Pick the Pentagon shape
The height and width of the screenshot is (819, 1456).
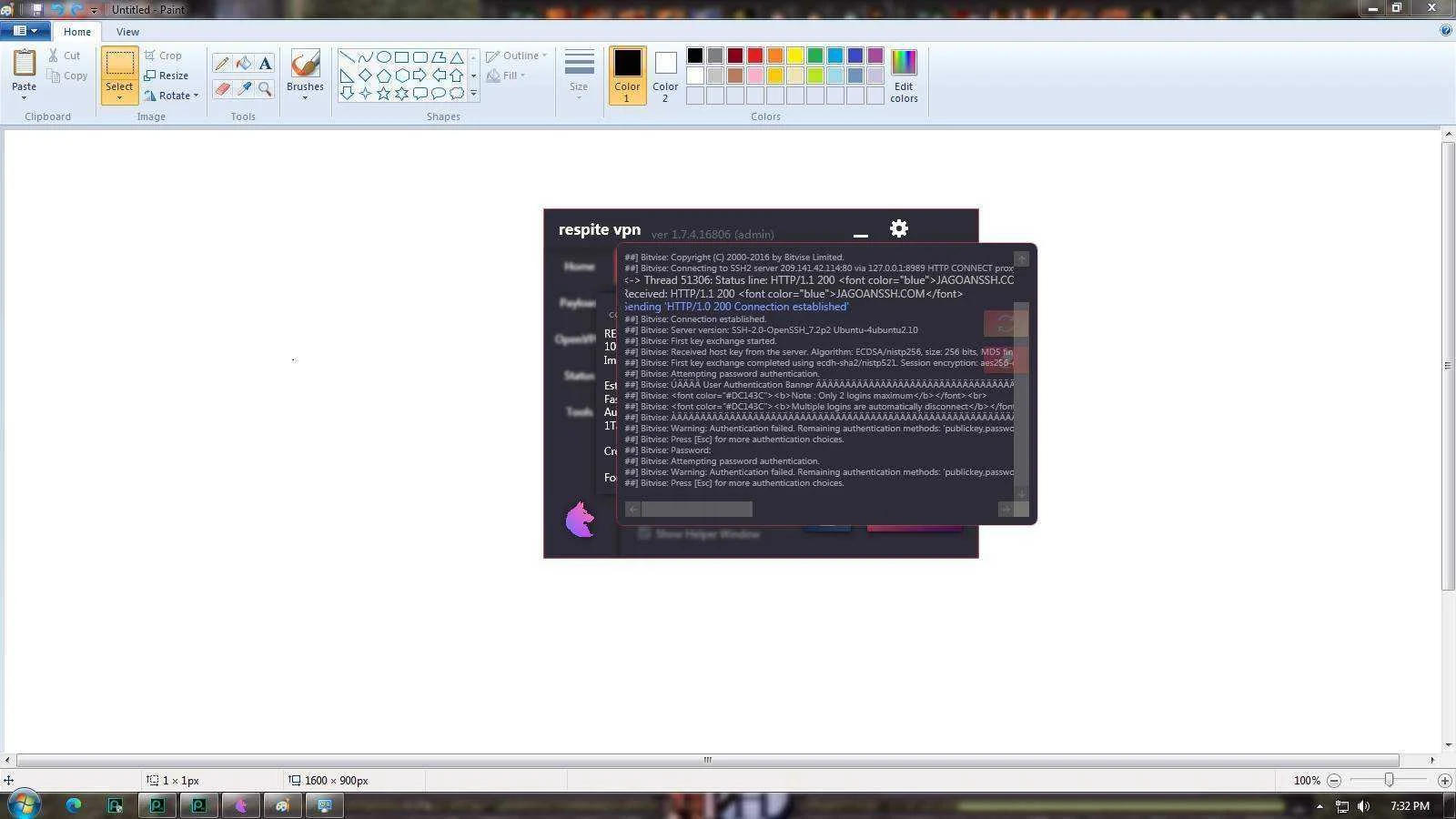click(383, 75)
